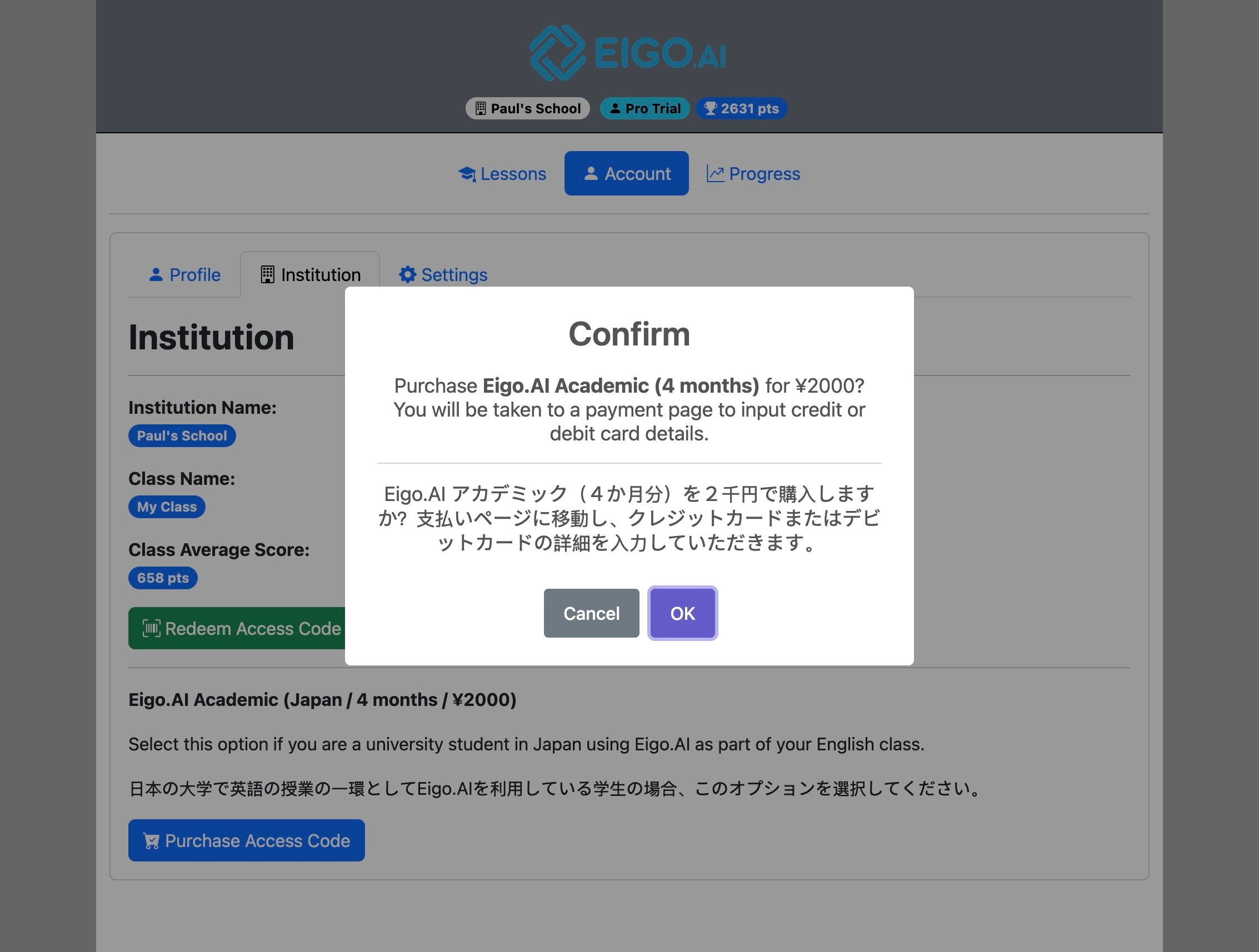Image resolution: width=1259 pixels, height=952 pixels.
Task: Click the Confirm dialog title
Action: (629, 334)
